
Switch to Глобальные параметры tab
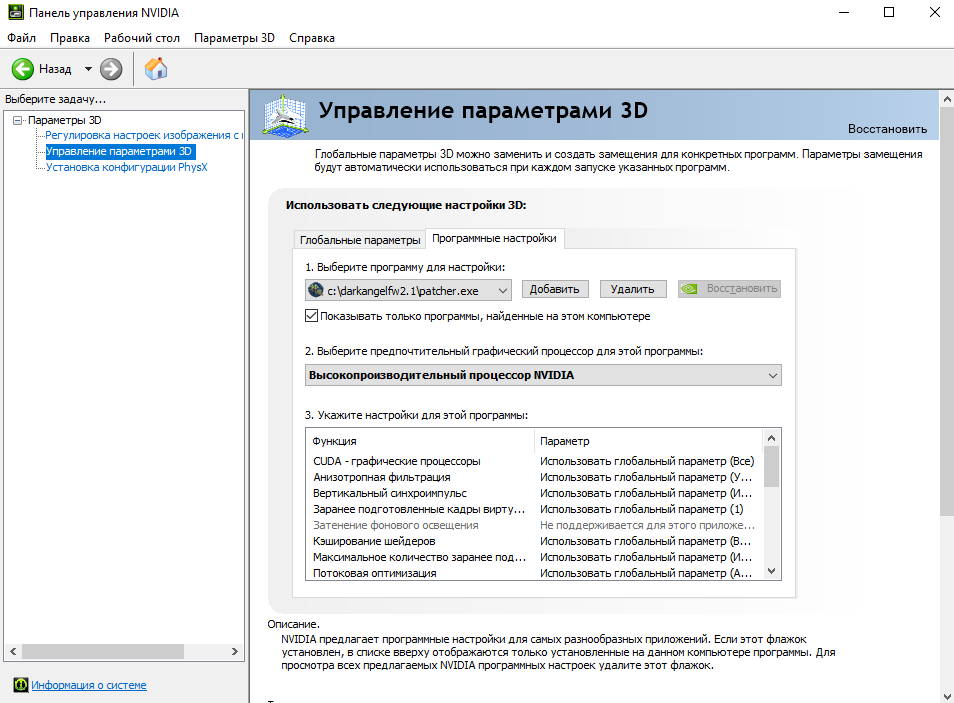[x=360, y=240]
